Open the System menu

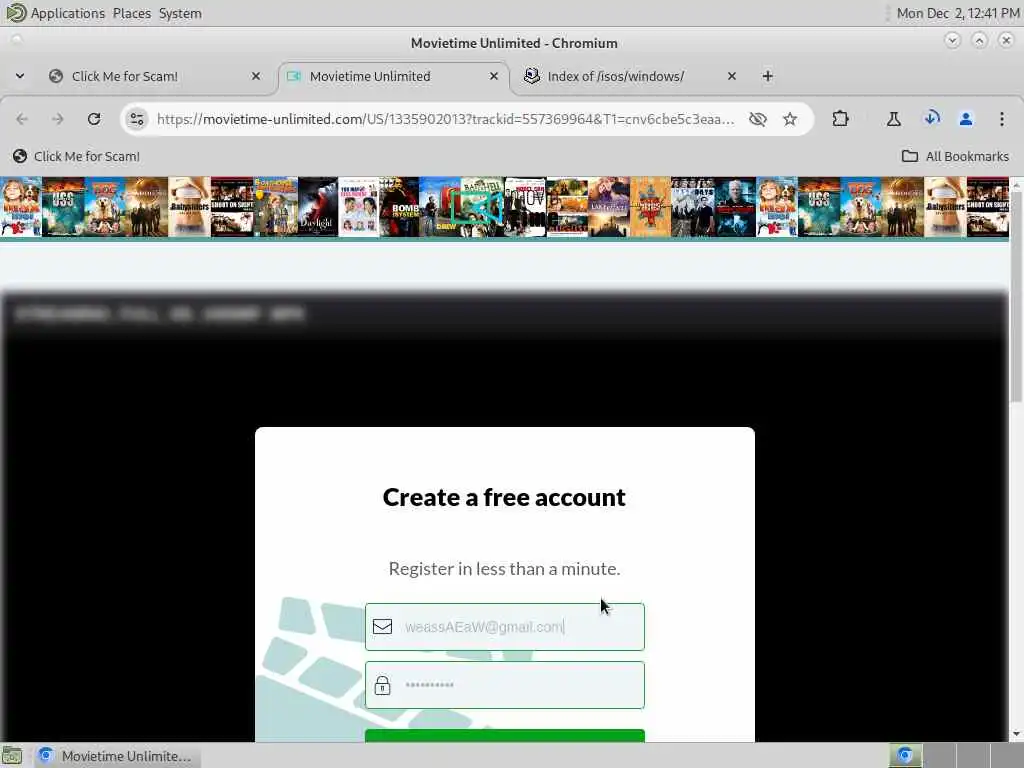click(x=180, y=13)
